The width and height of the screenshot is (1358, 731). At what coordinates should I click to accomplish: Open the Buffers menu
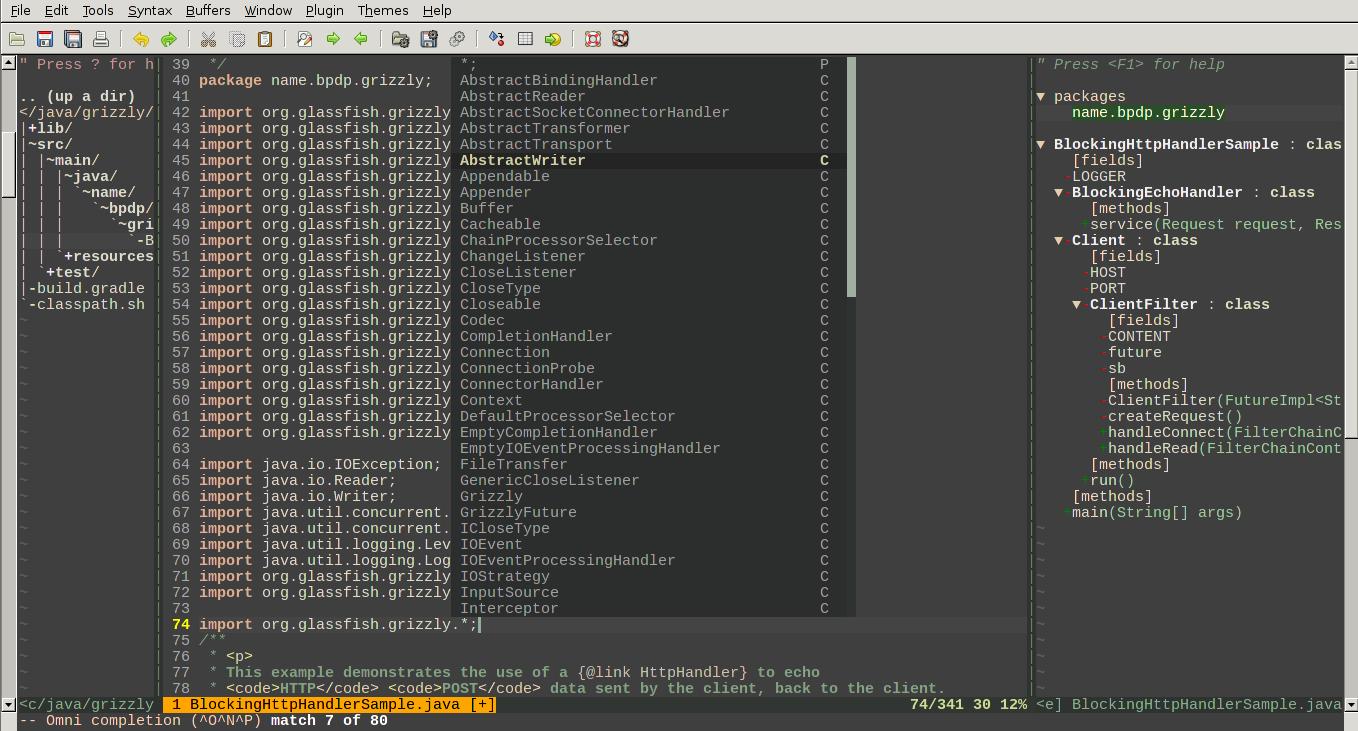pos(208,10)
